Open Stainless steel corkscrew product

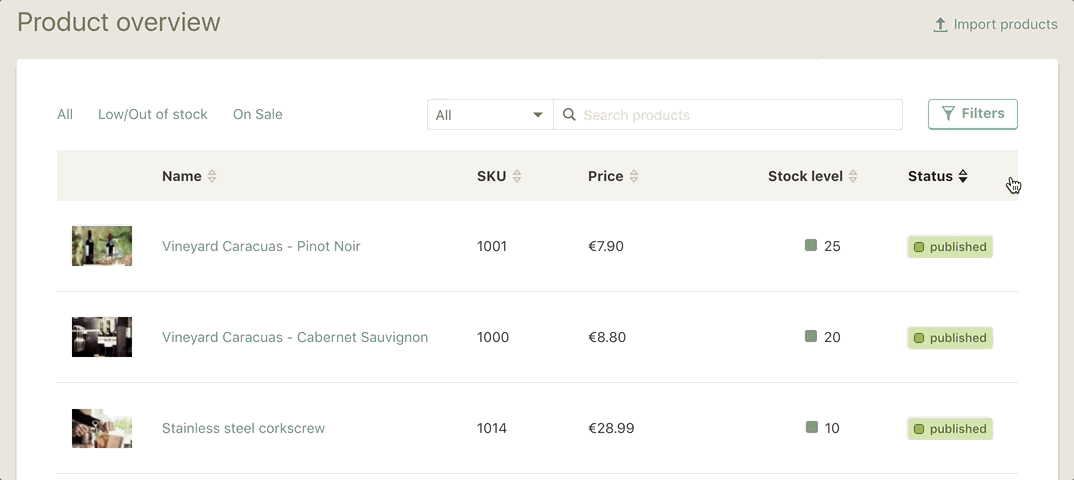tap(243, 428)
